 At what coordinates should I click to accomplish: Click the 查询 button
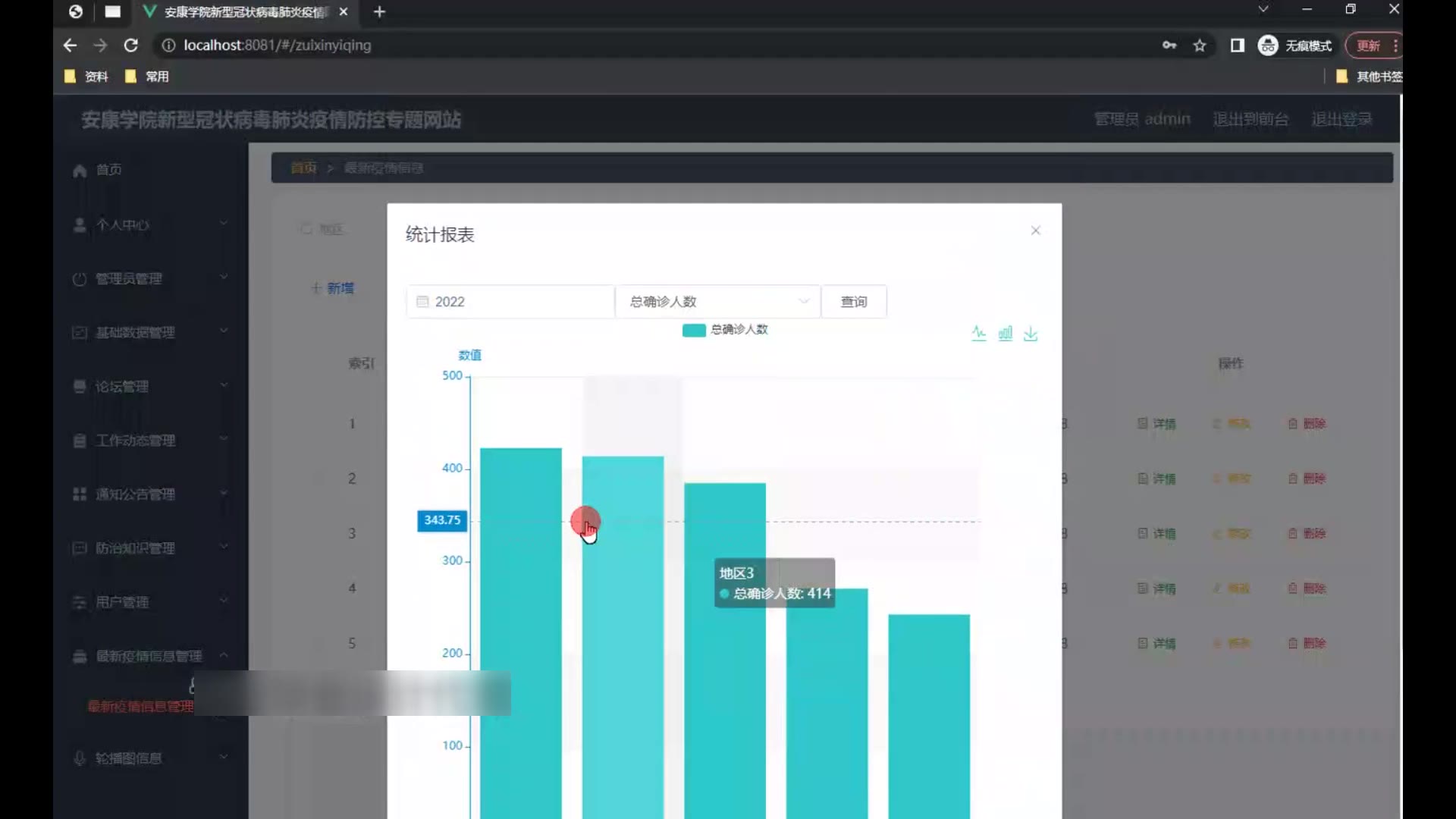pos(853,302)
